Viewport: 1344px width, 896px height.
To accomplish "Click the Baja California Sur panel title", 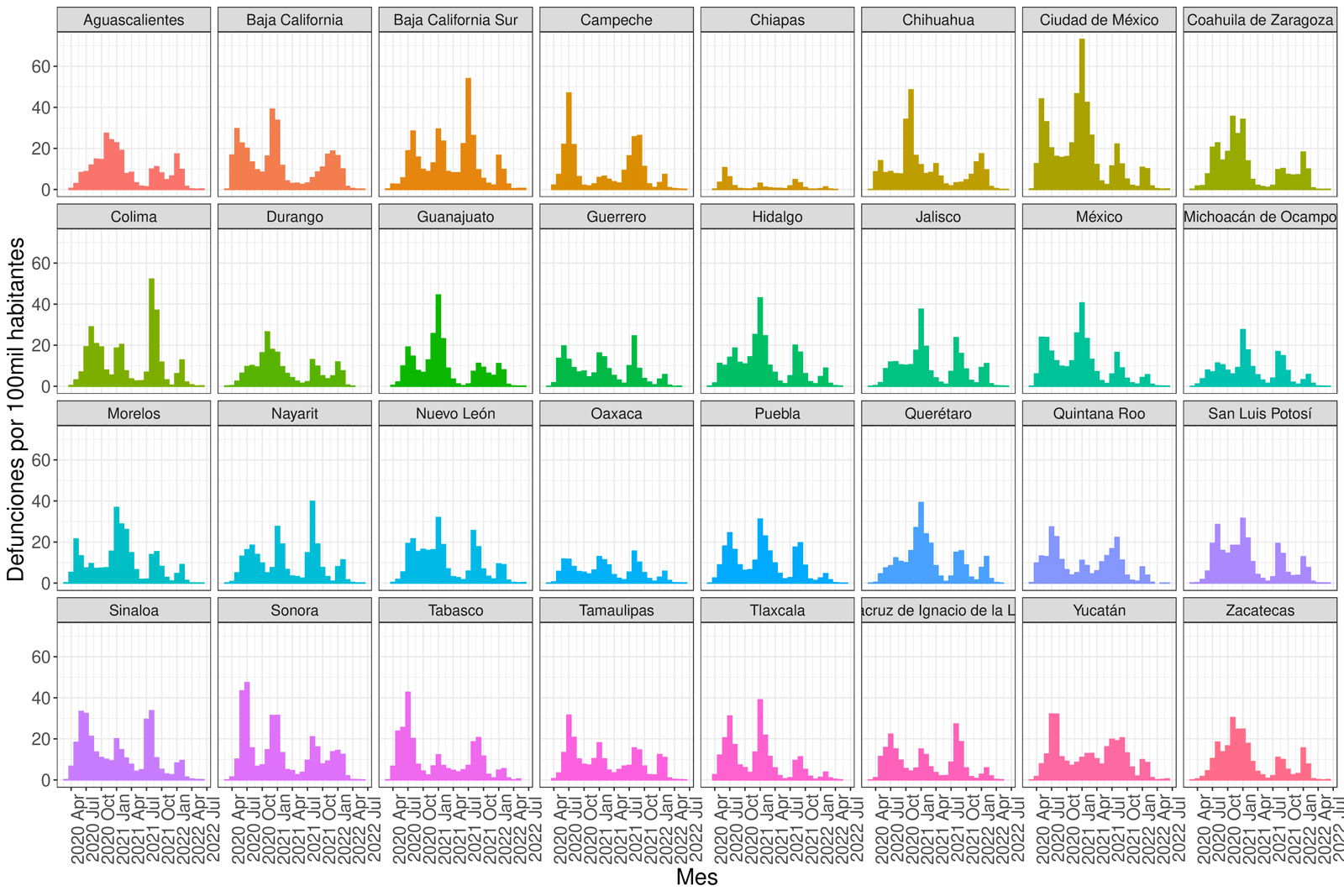I will (455, 20).
